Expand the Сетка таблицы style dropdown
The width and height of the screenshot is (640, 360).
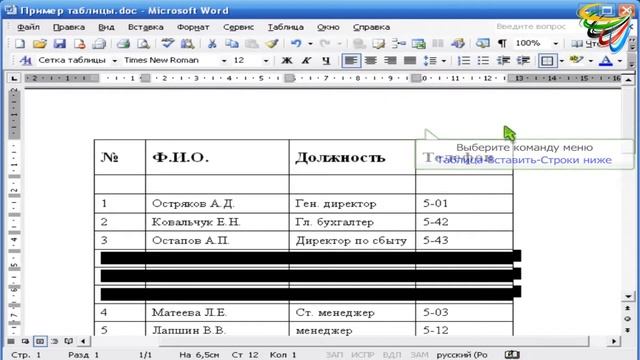[x=115, y=60]
